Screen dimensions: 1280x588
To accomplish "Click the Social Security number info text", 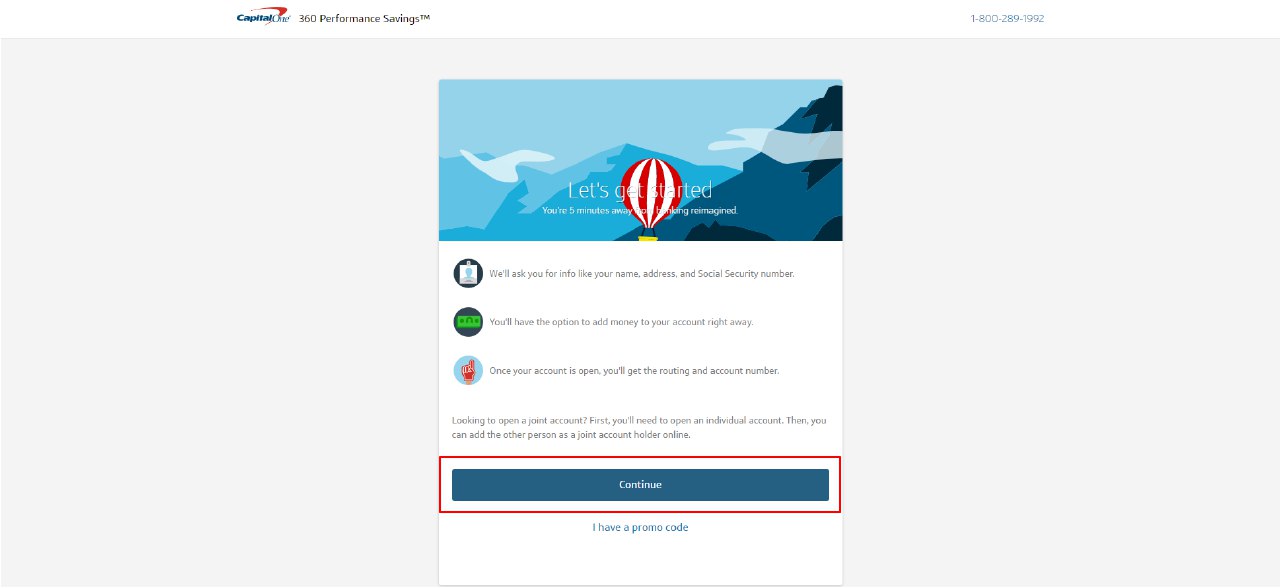I will click(x=642, y=273).
